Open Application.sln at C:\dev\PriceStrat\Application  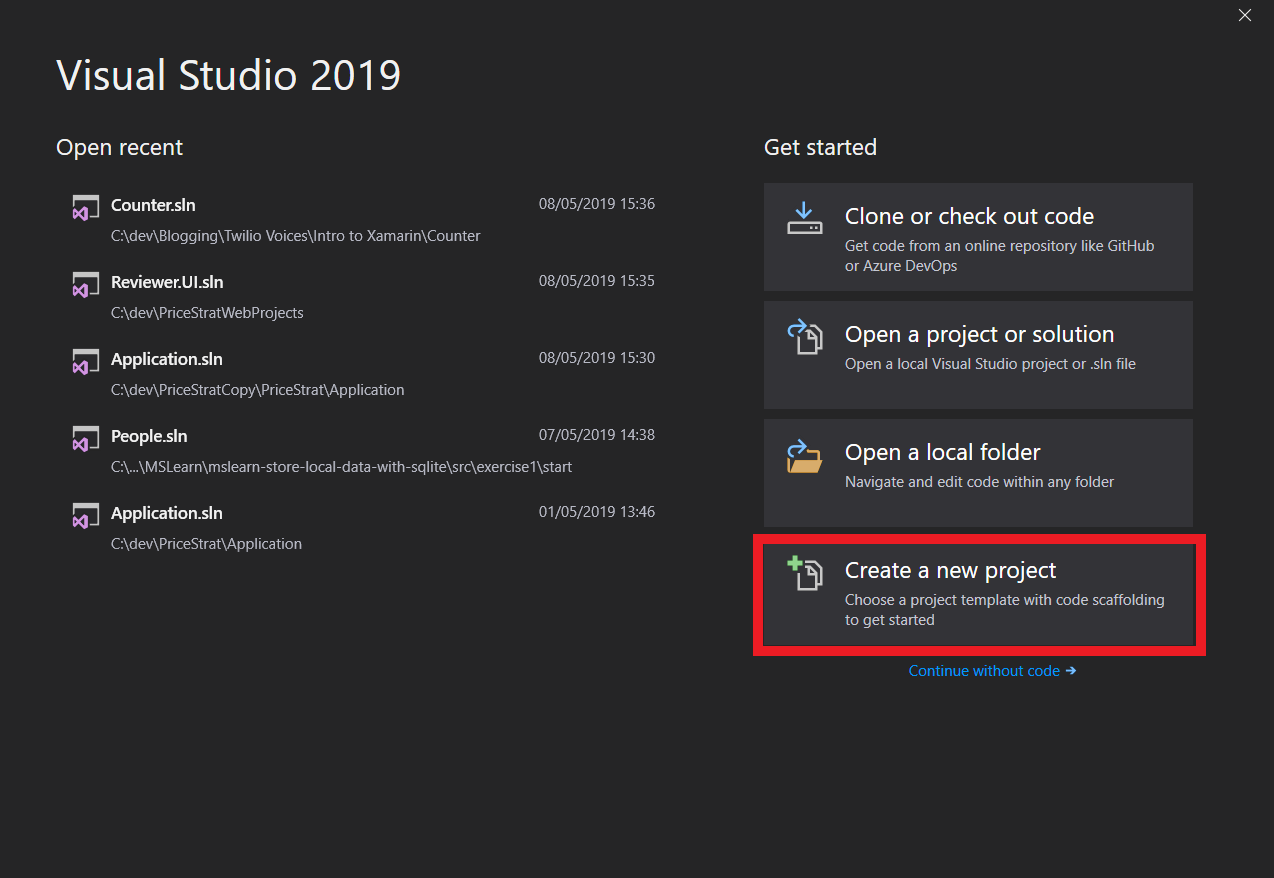[x=364, y=528]
